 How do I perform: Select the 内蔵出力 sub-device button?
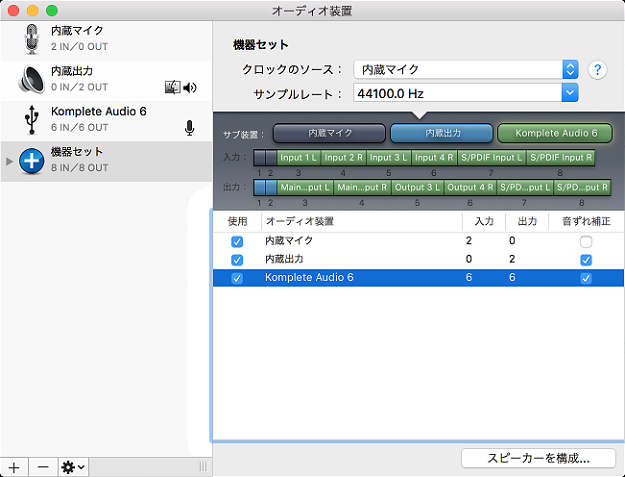click(x=442, y=133)
